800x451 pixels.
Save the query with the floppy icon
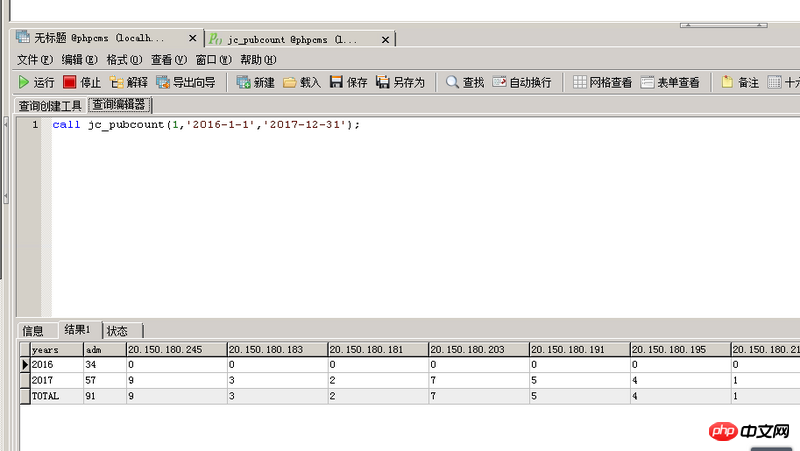336,82
